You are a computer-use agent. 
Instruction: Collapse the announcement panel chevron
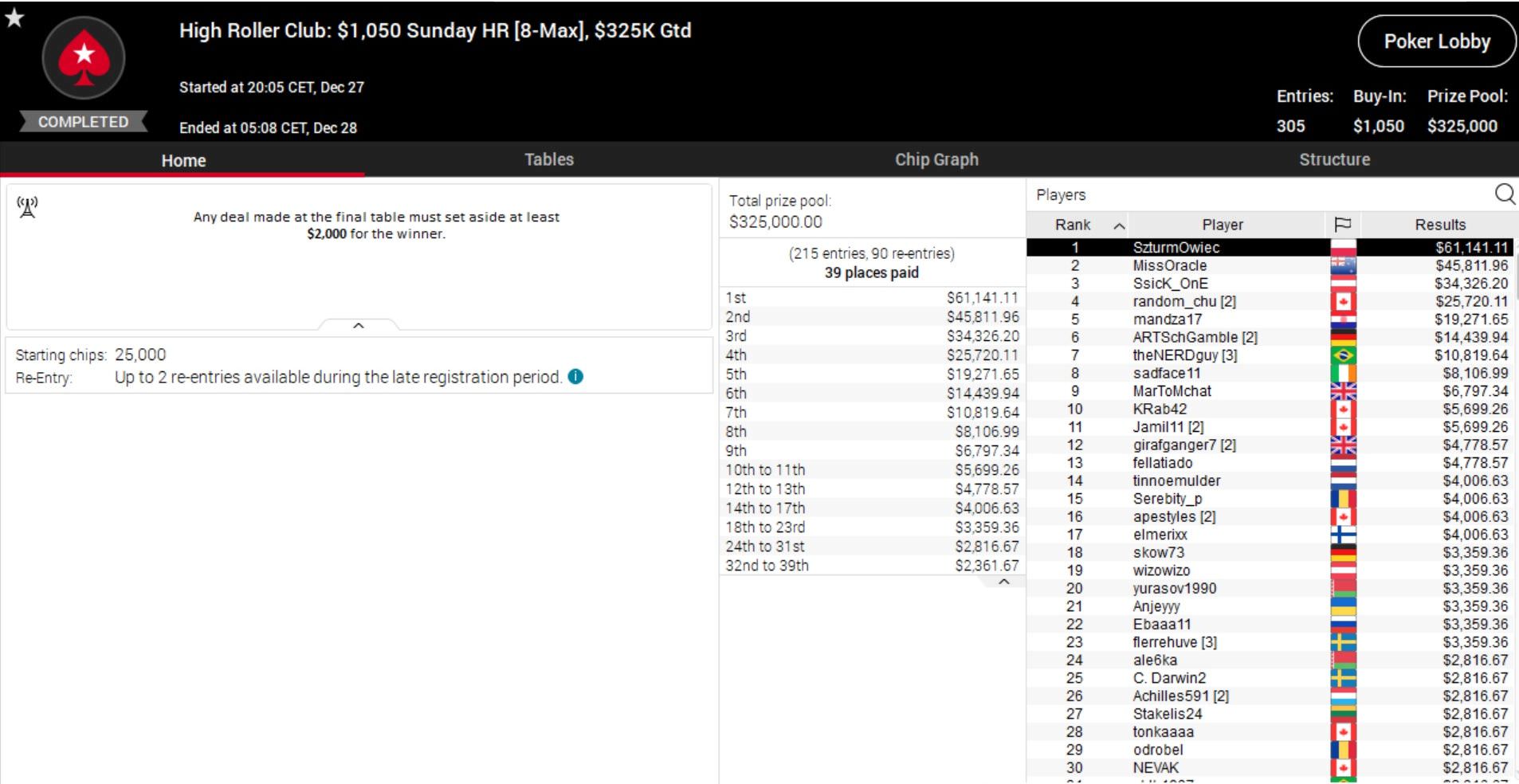tap(359, 325)
